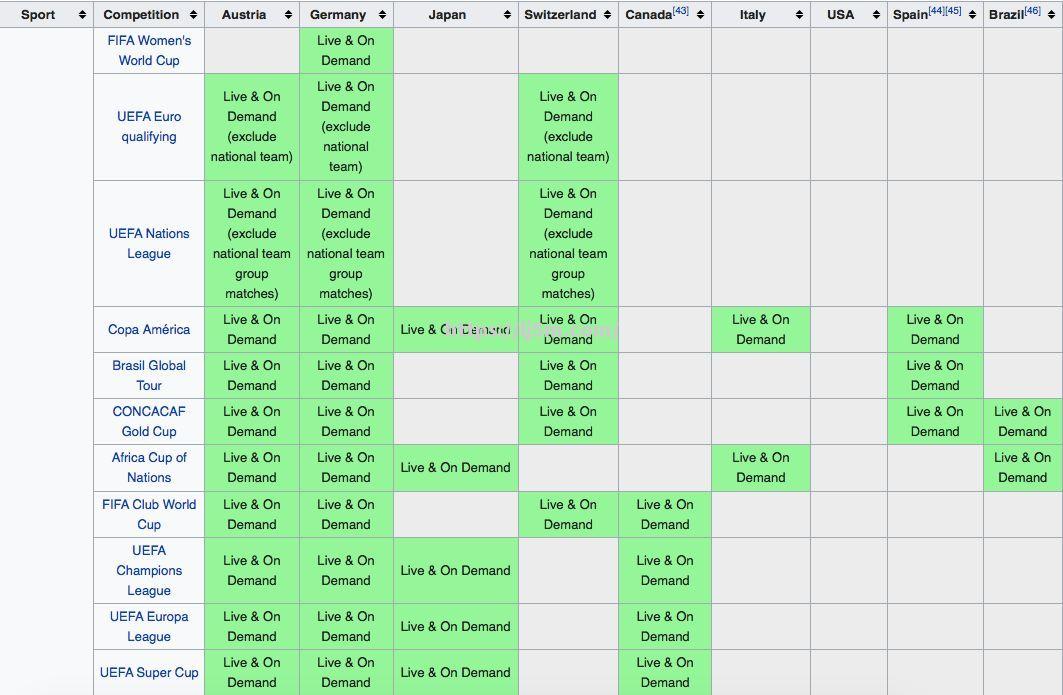The image size is (1063, 695).
Task: Follow the UEFA Euro qualifying link
Action: 149,126
